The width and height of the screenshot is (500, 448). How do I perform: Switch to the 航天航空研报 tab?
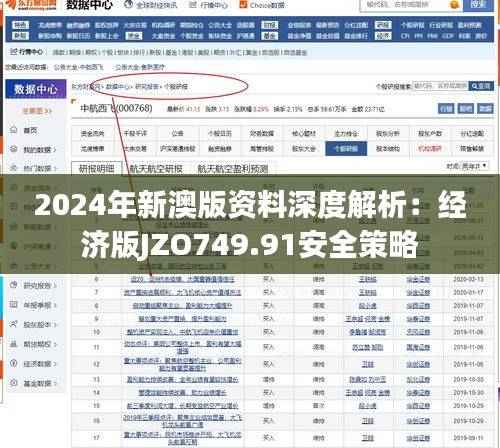coord(156,169)
